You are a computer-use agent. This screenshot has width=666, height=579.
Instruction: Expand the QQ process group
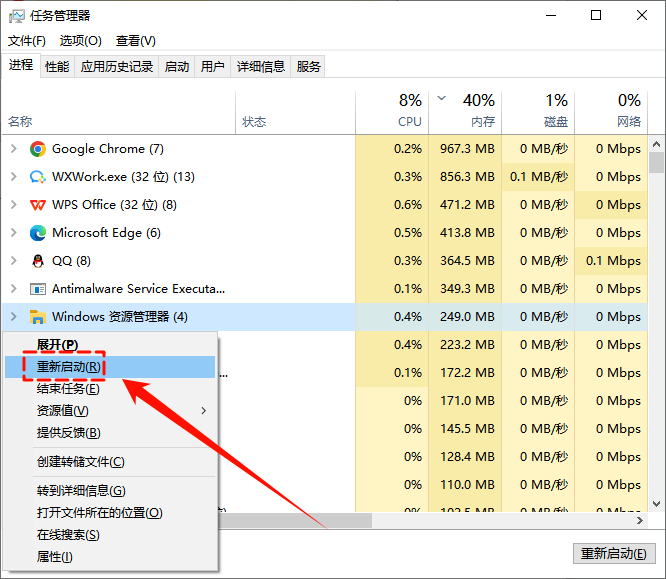point(14,261)
